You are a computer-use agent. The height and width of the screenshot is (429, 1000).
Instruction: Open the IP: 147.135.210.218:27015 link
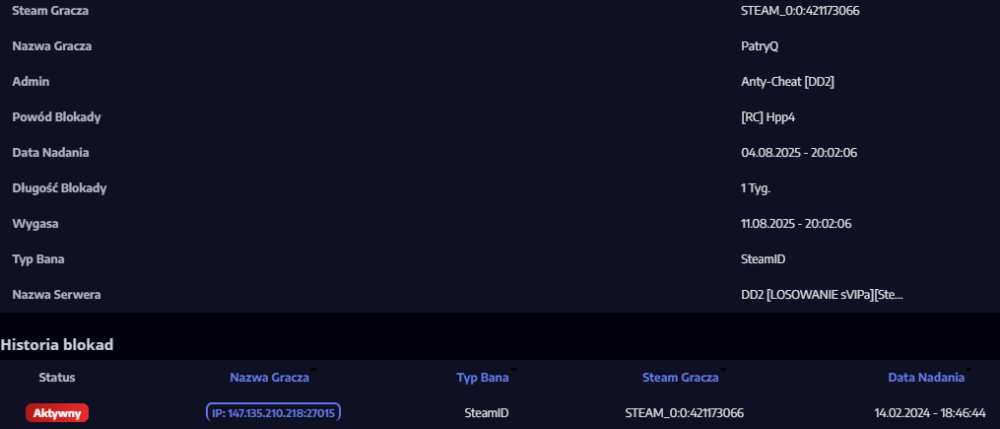coord(273,412)
